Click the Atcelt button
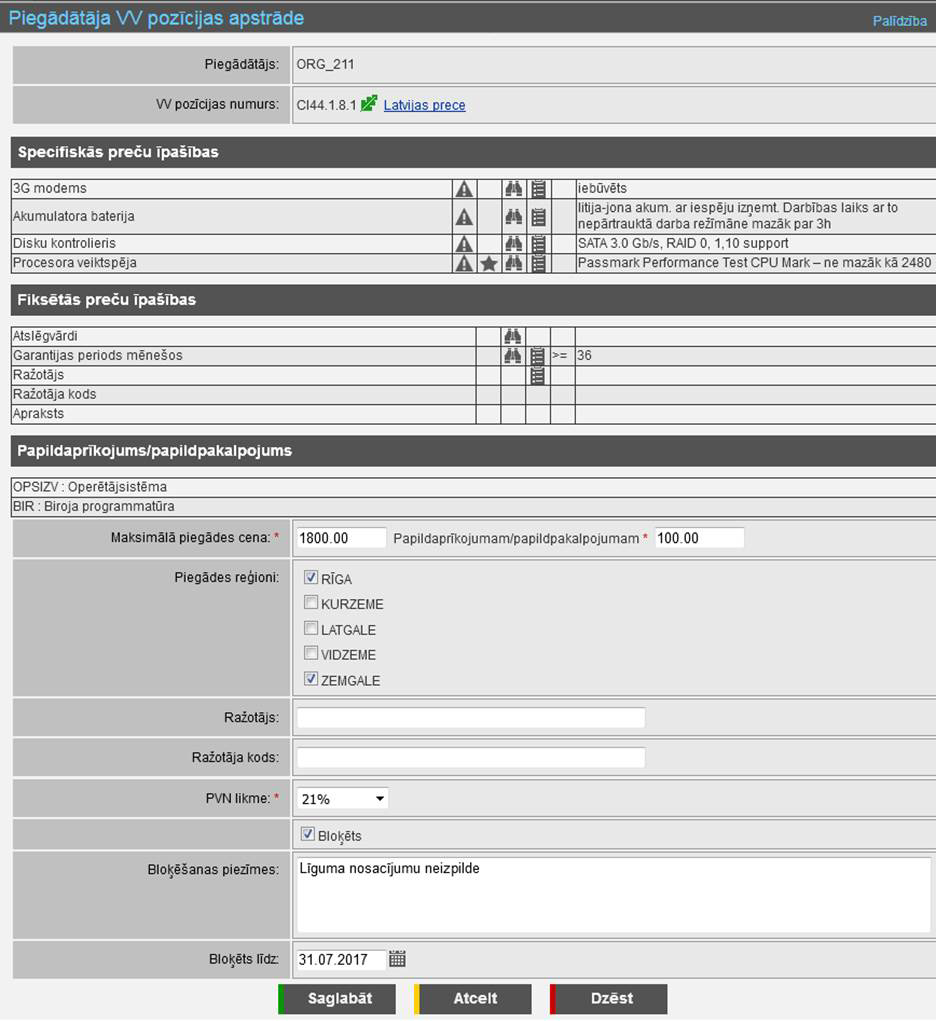936x1021 pixels. pyautogui.click(x=475, y=998)
